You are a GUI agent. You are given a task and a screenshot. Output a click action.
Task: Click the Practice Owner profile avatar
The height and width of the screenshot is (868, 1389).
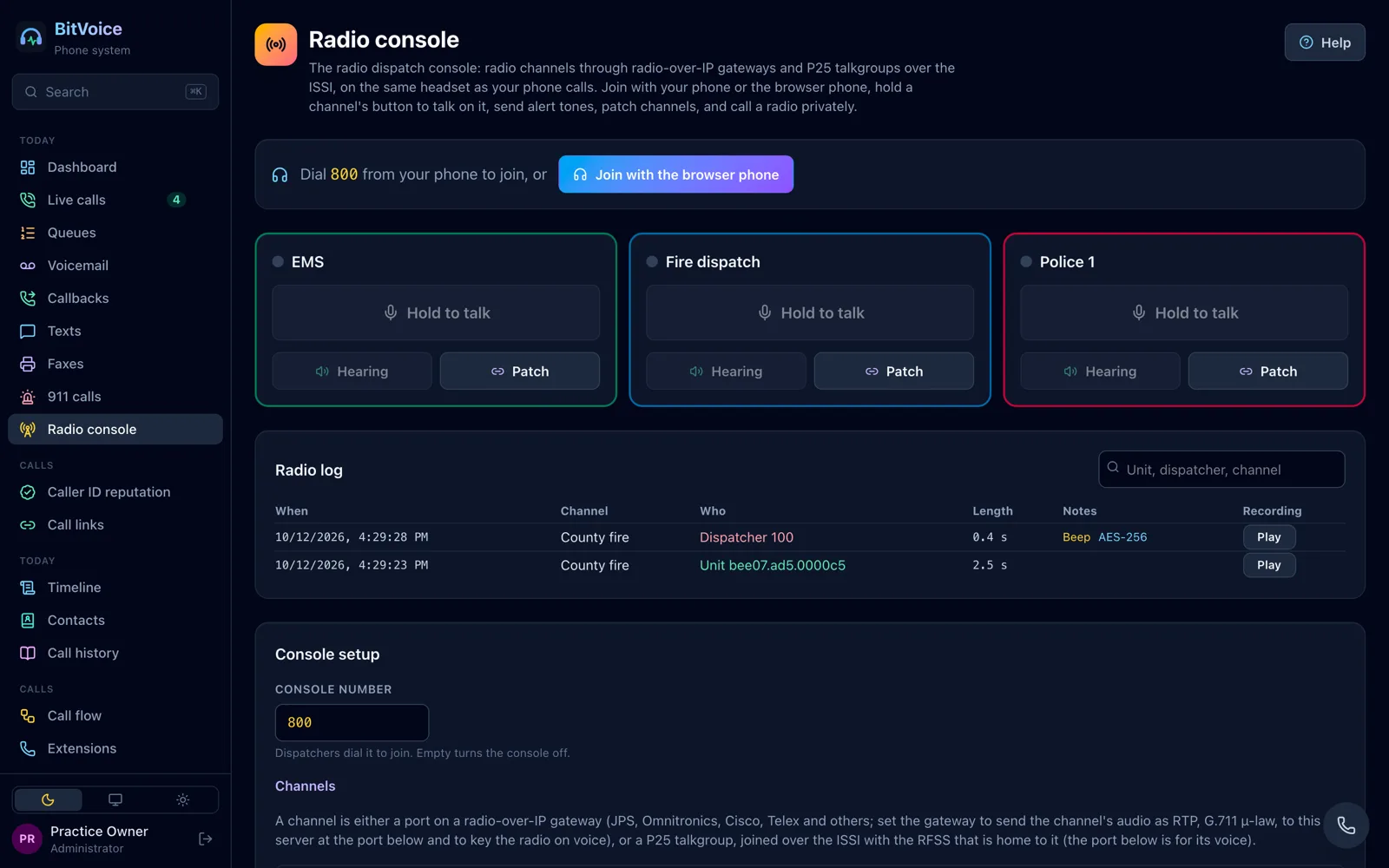coord(27,839)
